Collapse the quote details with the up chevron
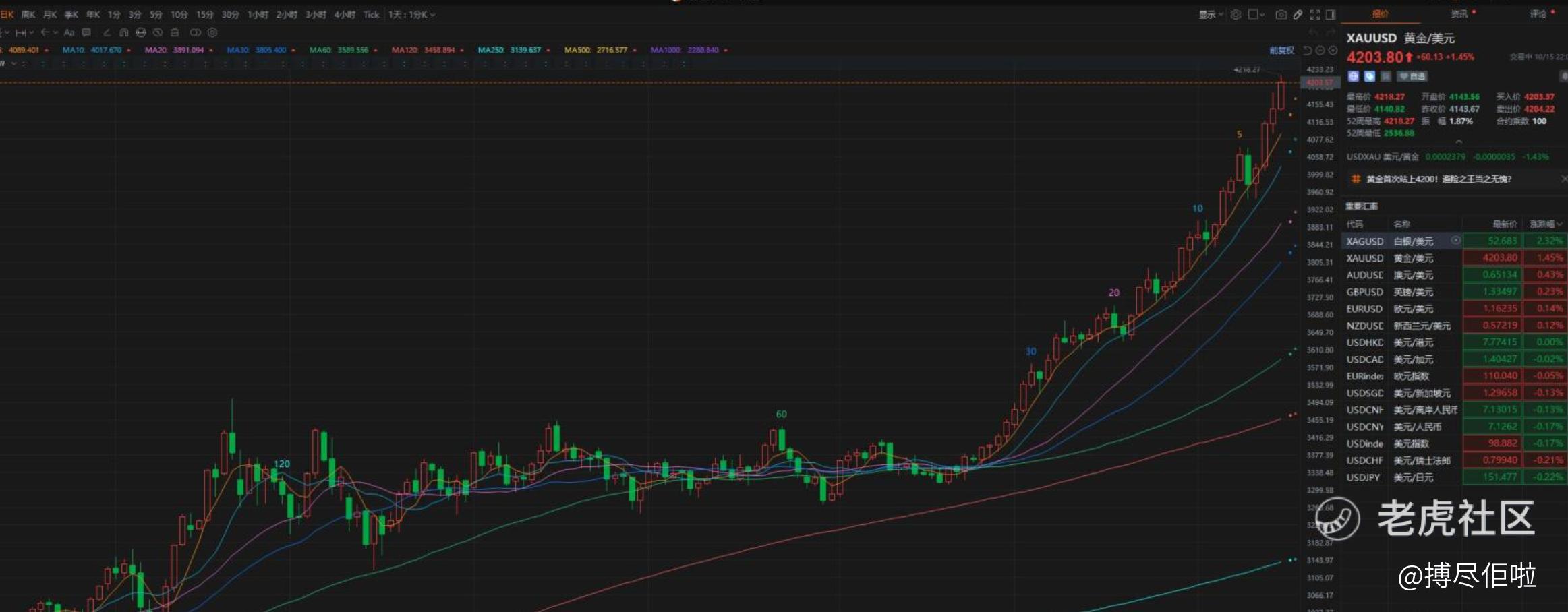 tap(1459, 142)
